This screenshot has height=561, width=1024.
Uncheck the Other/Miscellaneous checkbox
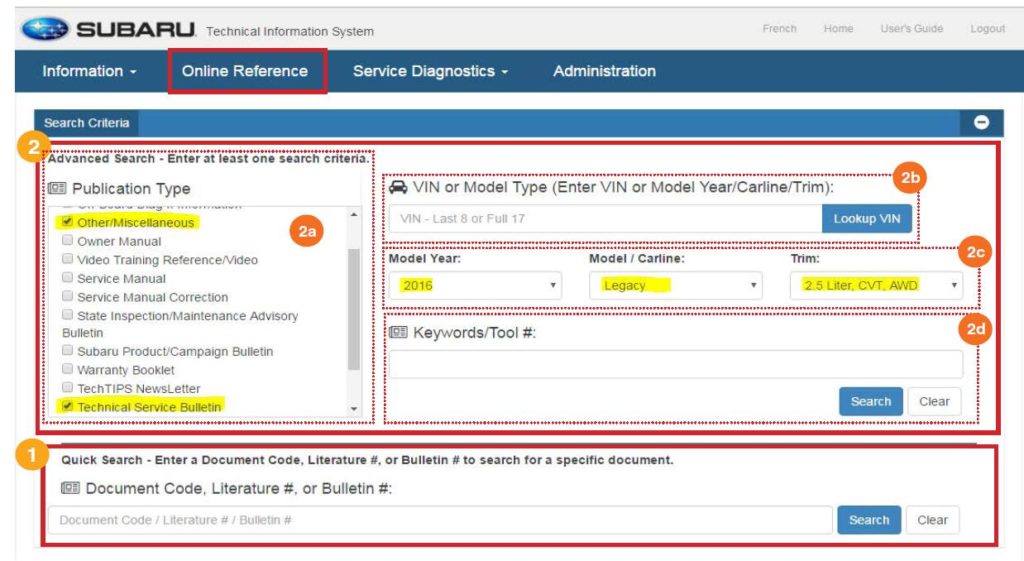tap(67, 222)
